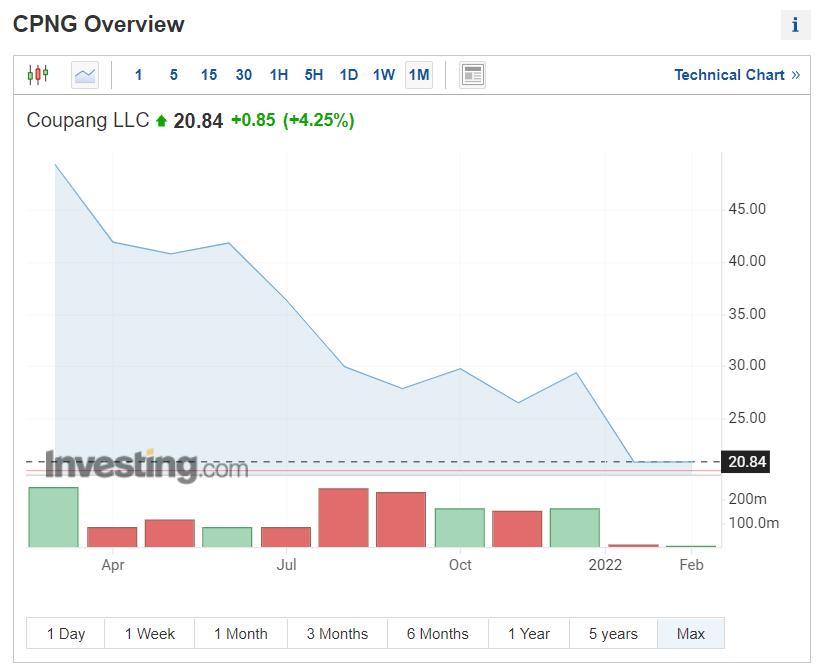The width and height of the screenshot is (817, 667).
Task: Click the 45.00 price axis label
Action: (747, 209)
